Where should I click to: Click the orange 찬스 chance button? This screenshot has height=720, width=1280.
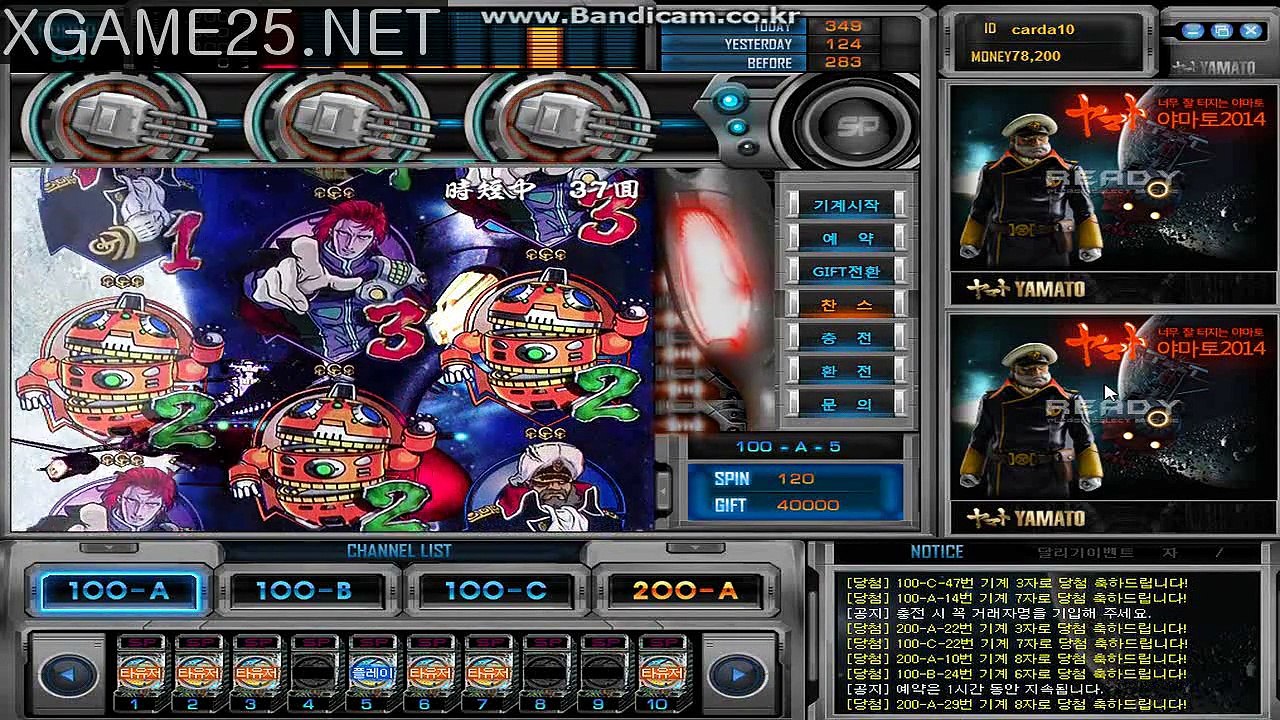[846, 304]
